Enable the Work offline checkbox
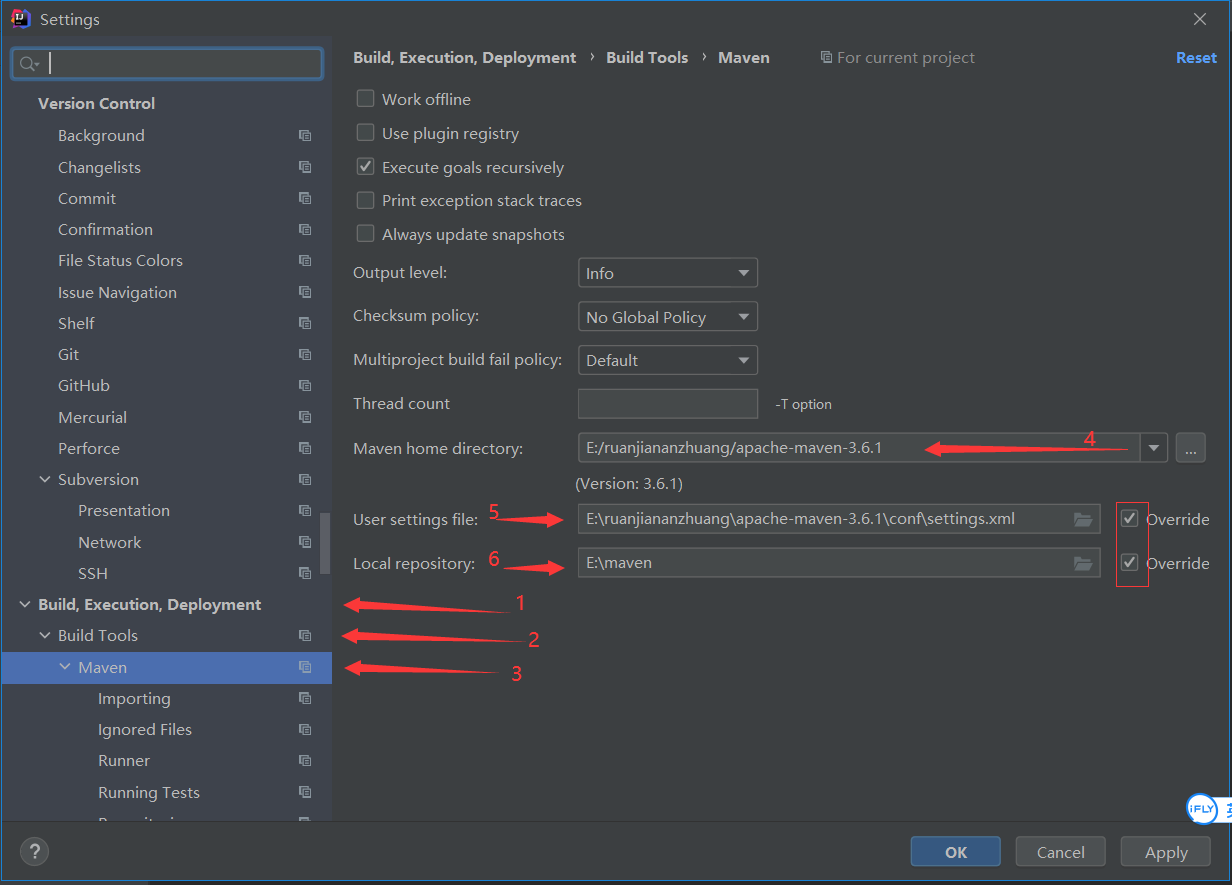This screenshot has height=885, width=1232. tap(366, 99)
